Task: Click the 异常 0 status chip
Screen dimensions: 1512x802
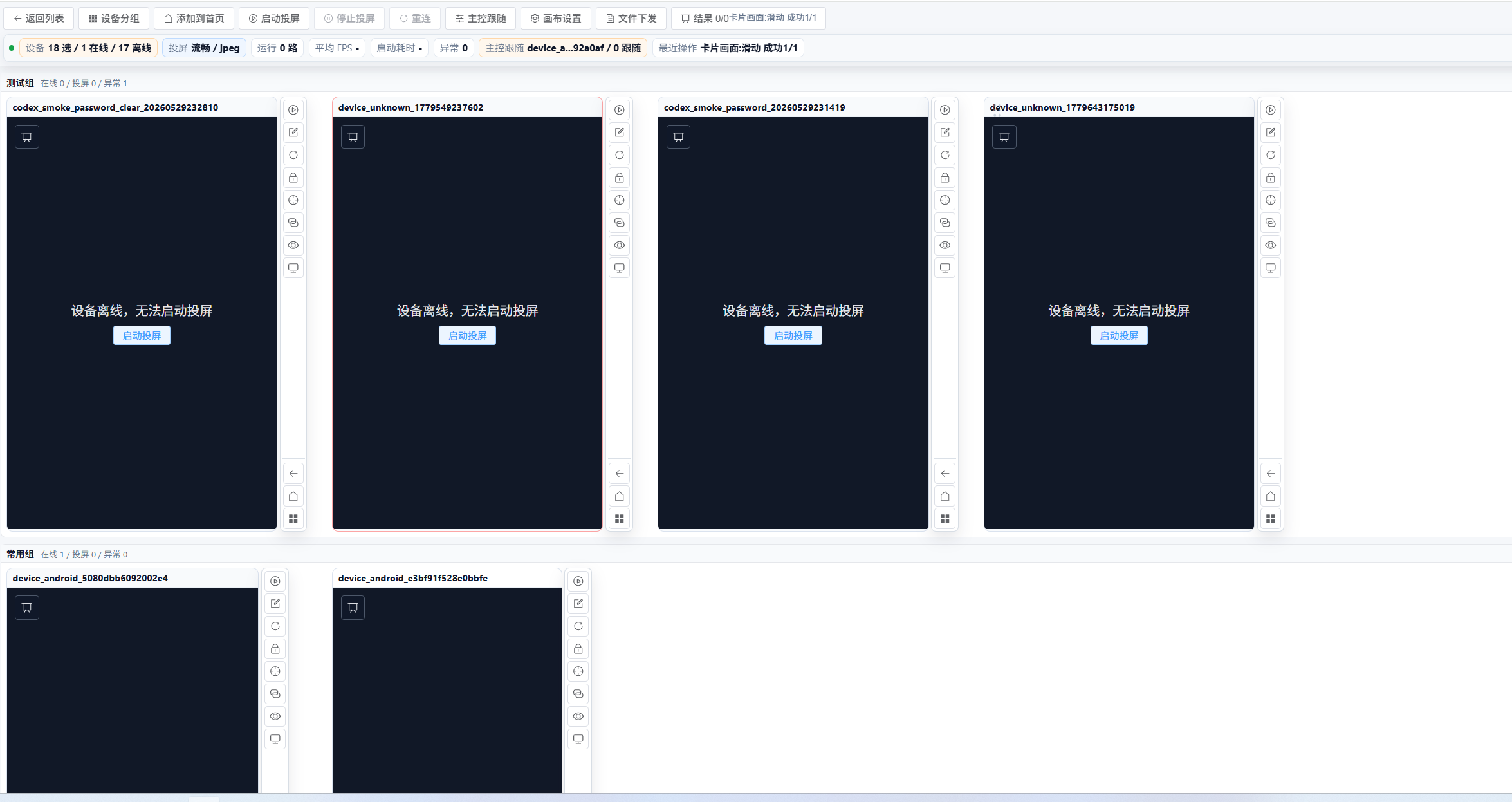Action: click(x=454, y=48)
